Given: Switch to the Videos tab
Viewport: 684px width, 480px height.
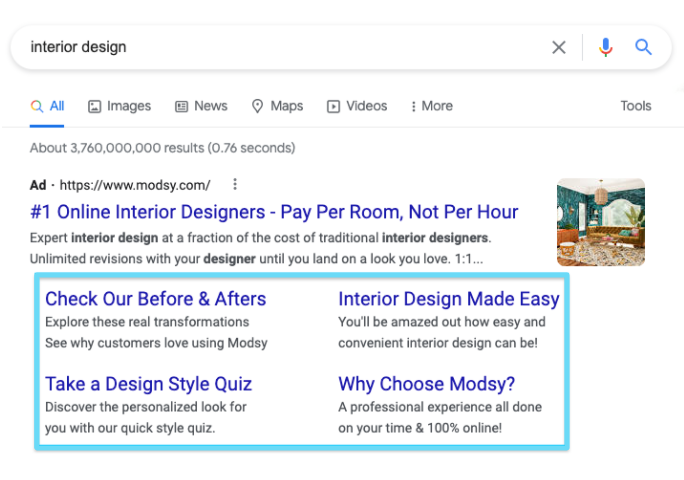Looking at the screenshot, I should [x=357, y=106].
